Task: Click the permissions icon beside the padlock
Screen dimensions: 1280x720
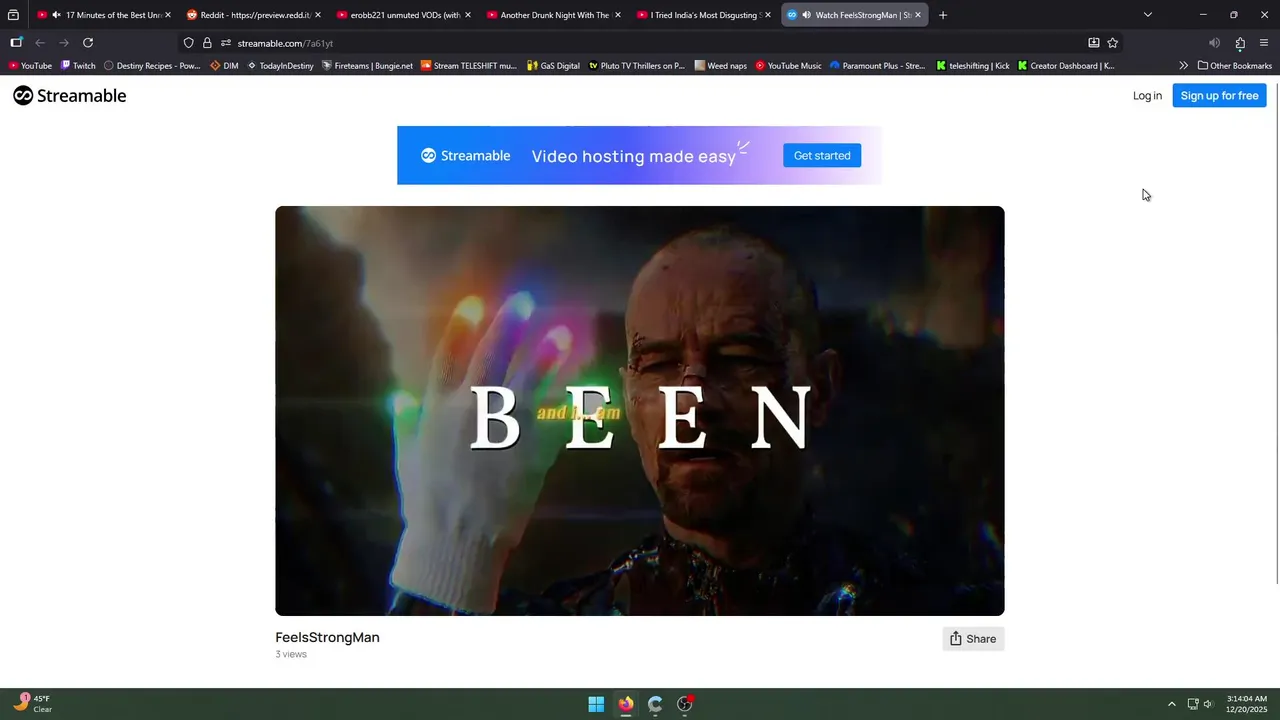Action: pos(226,43)
